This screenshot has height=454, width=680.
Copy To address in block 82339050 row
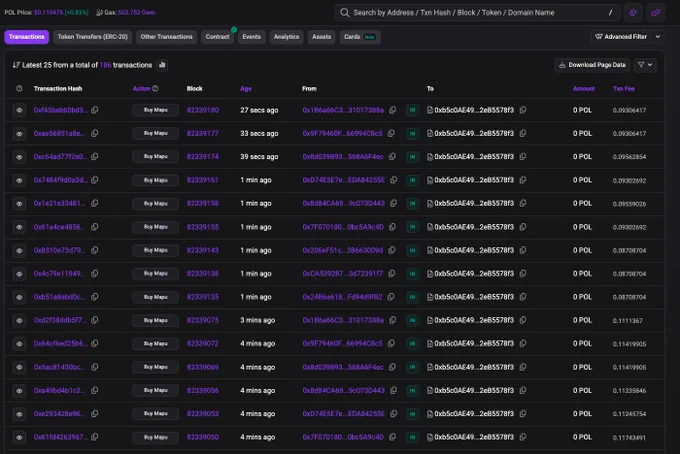pos(523,437)
